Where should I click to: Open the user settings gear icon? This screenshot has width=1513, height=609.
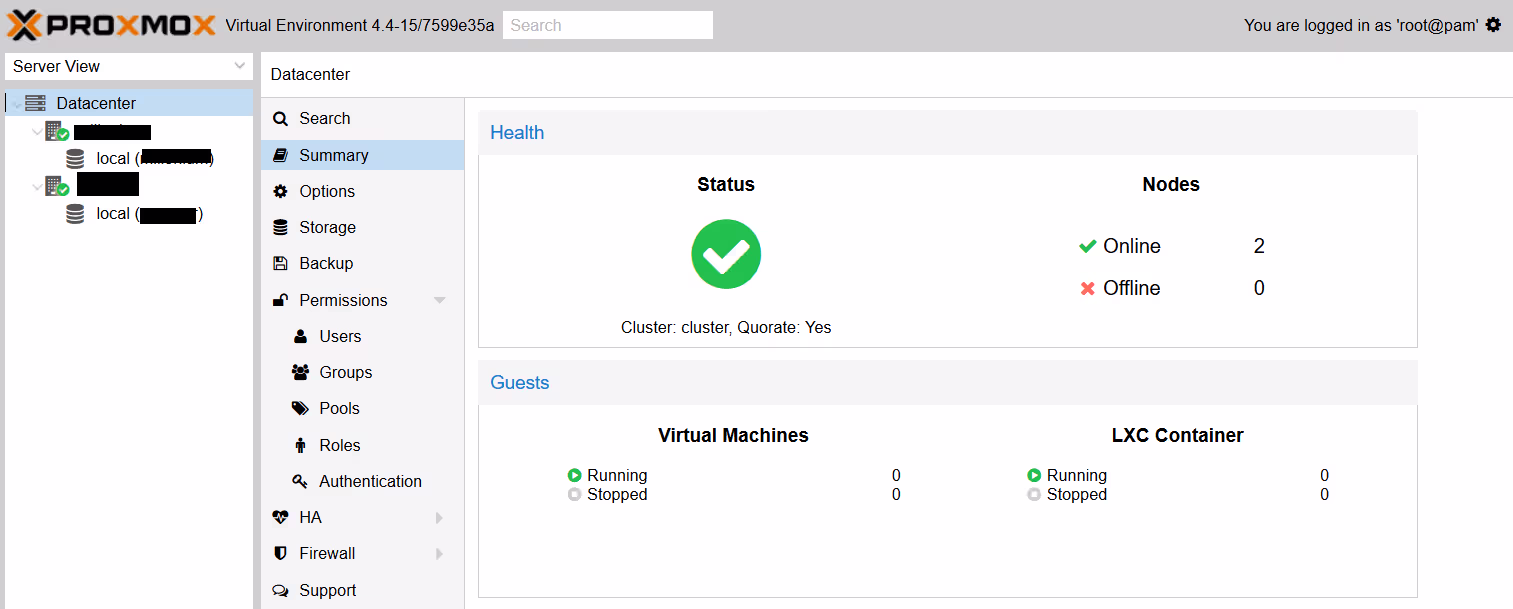pos(1493,25)
